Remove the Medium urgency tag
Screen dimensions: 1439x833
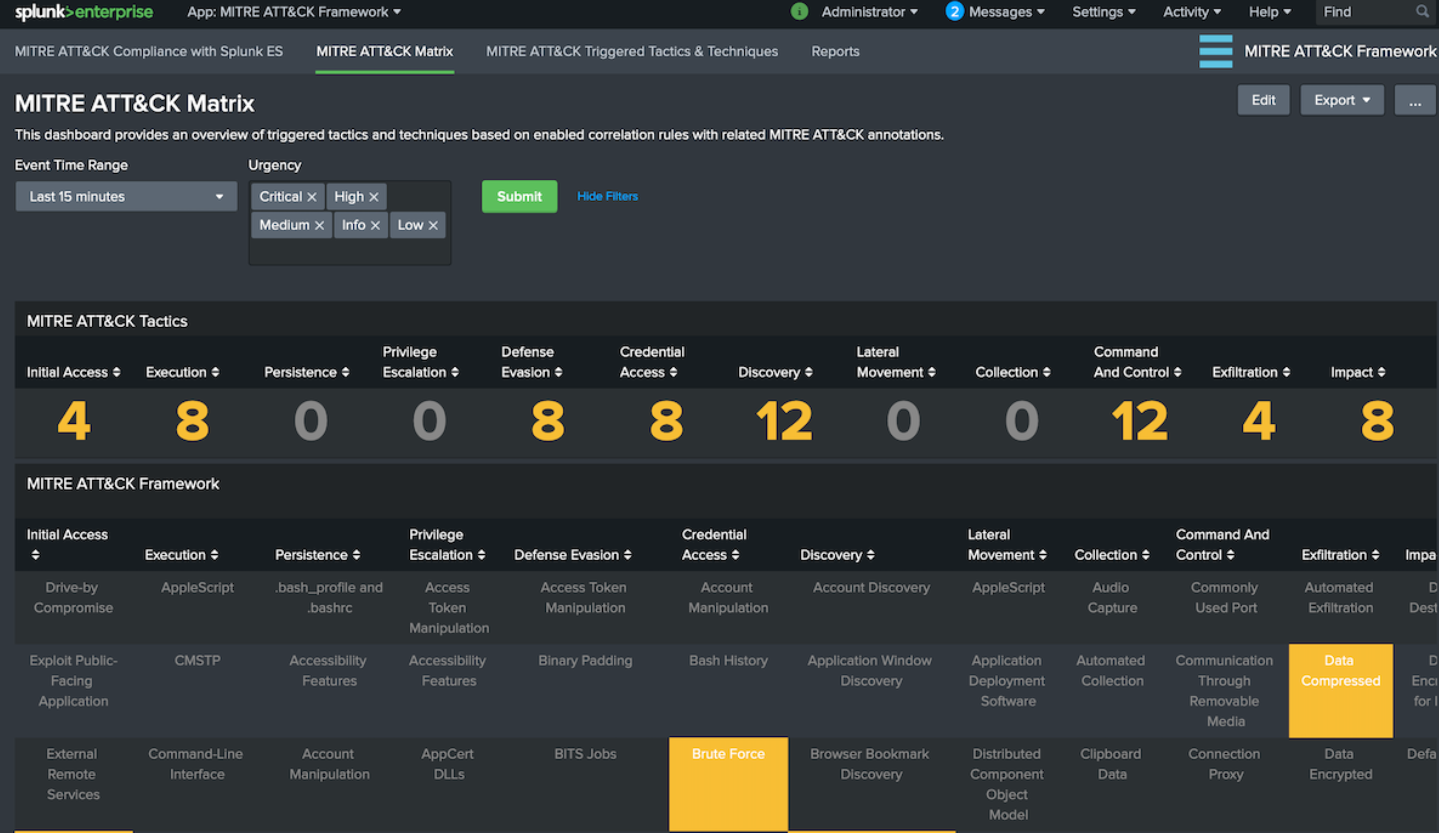pos(319,225)
